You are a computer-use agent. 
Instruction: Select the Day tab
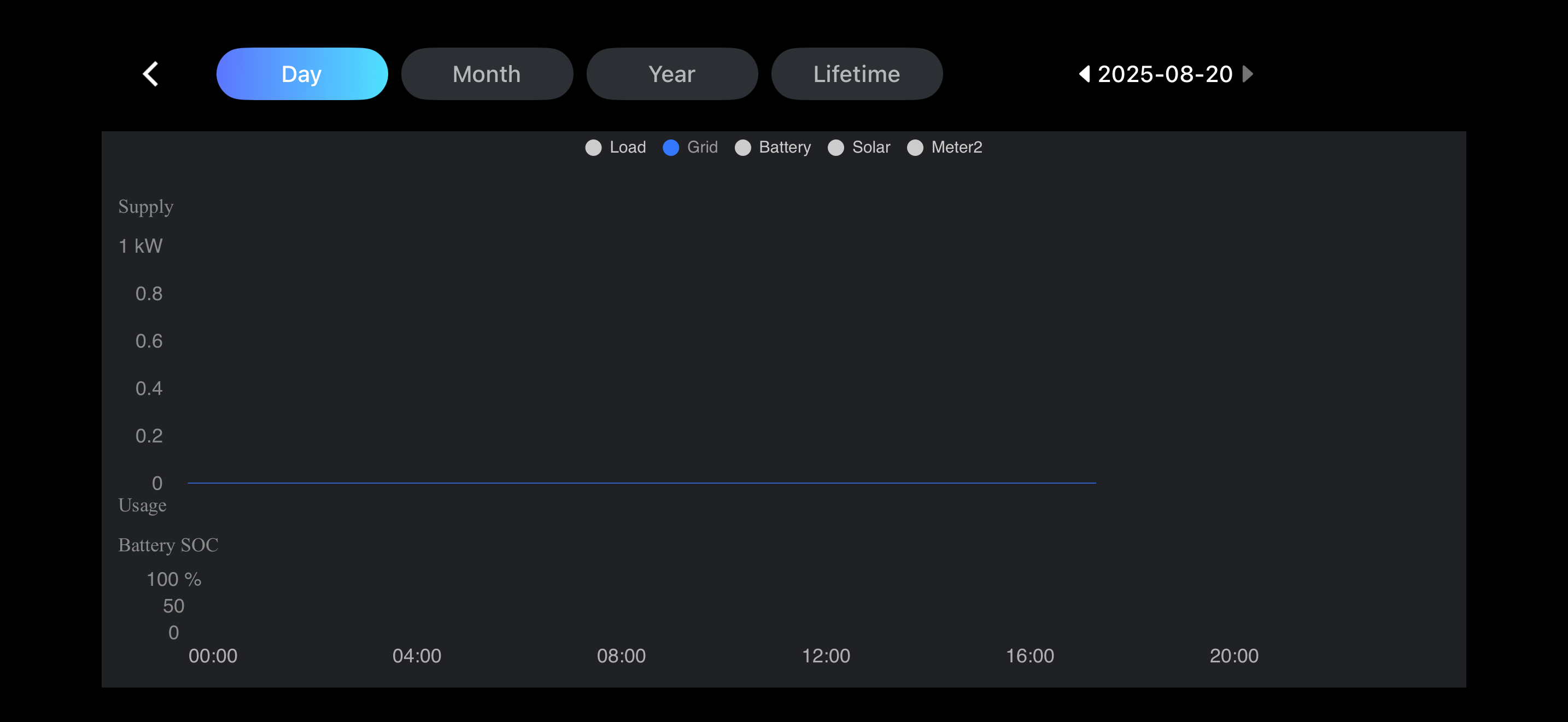click(x=301, y=74)
